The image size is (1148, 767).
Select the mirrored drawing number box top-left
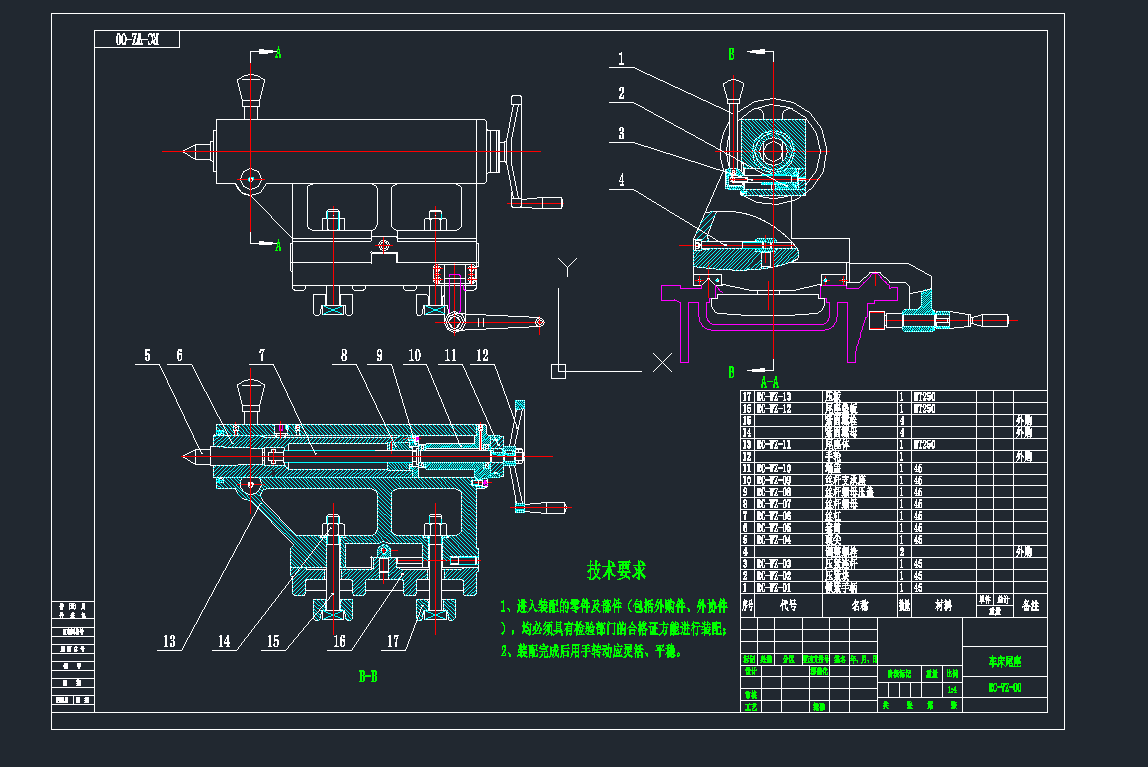click(x=137, y=40)
